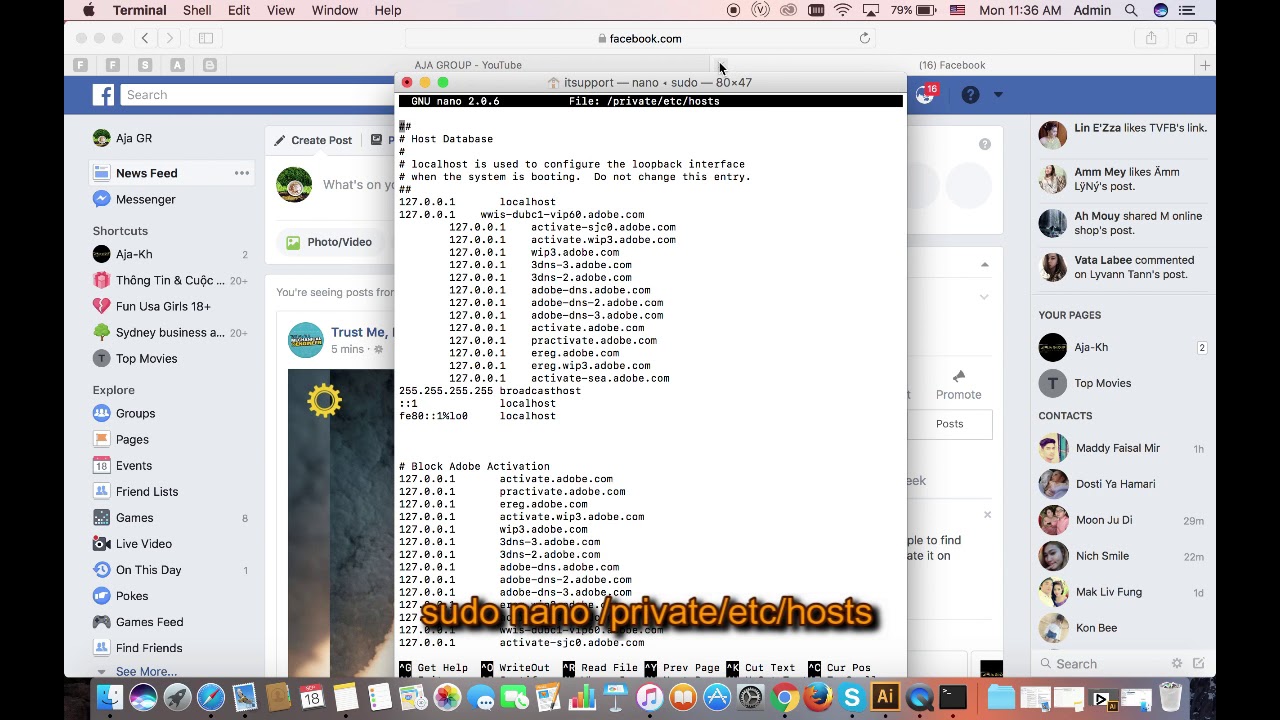Click '# Block Adobe Activation' line in nano

474,466
